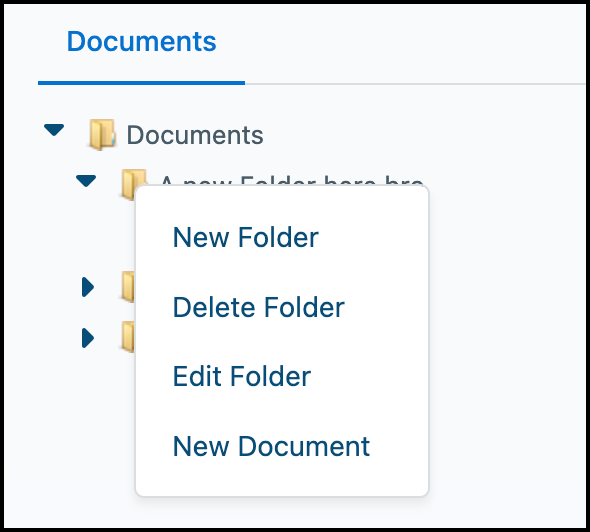Choose Delete Folder from the context menu
This screenshot has width=590, height=532.
(x=259, y=307)
